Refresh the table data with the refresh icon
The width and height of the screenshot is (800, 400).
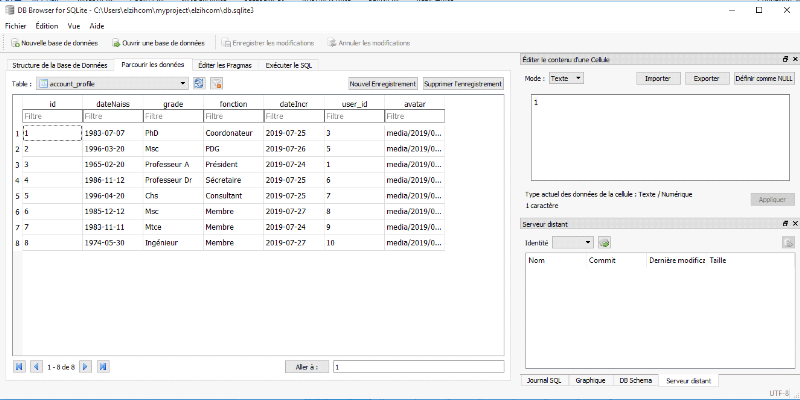(x=199, y=84)
